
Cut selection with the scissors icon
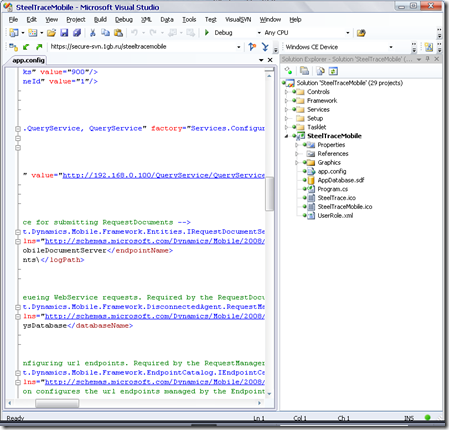(93, 33)
